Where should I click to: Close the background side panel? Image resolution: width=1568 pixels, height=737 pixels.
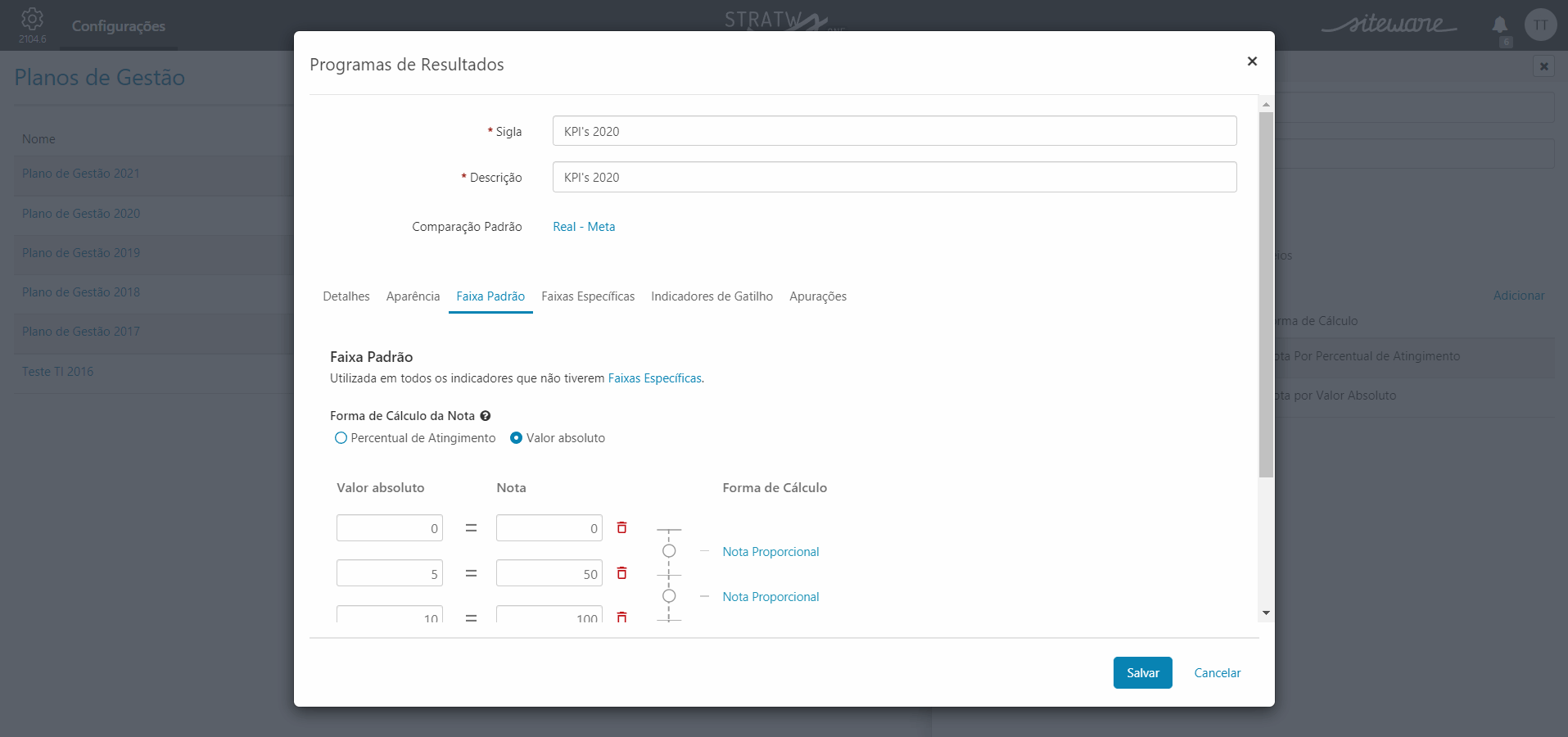(x=1543, y=66)
